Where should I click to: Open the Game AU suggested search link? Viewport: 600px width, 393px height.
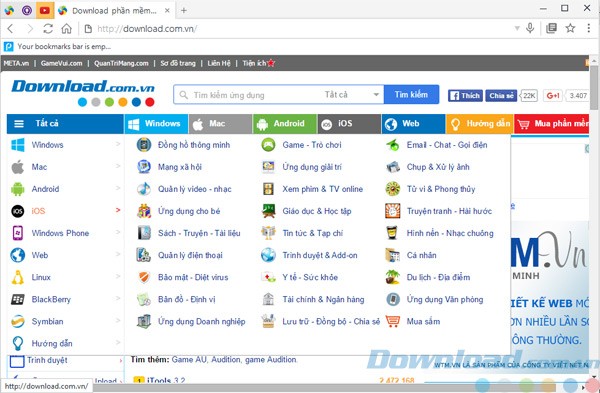pos(190,360)
